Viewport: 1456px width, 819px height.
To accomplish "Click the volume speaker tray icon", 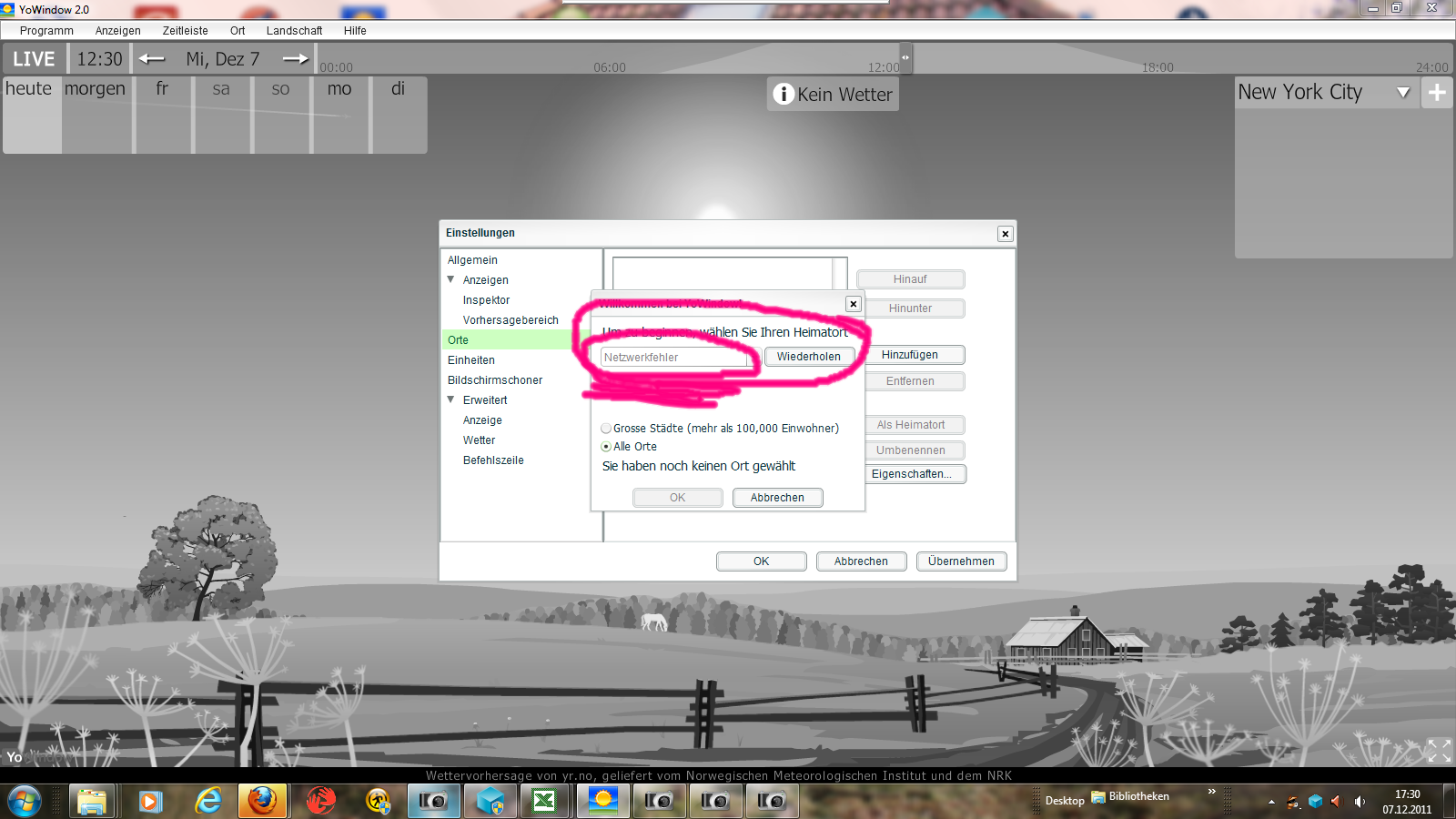I will (1360, 802).
